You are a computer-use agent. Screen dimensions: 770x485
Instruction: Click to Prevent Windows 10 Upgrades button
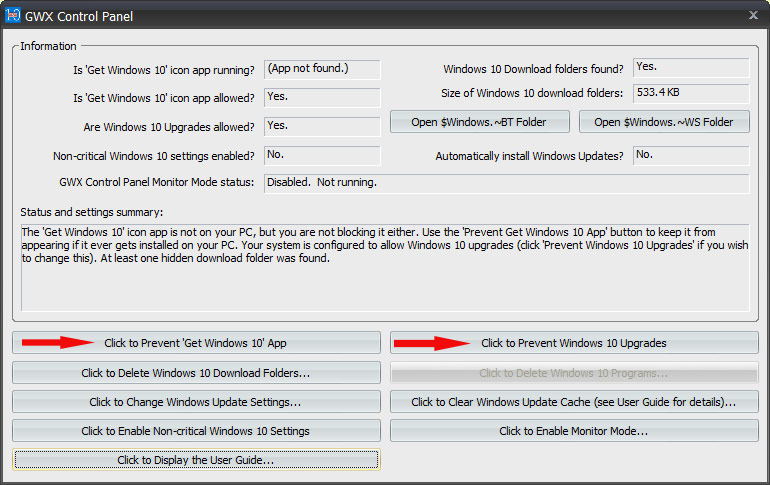point(574,343)
